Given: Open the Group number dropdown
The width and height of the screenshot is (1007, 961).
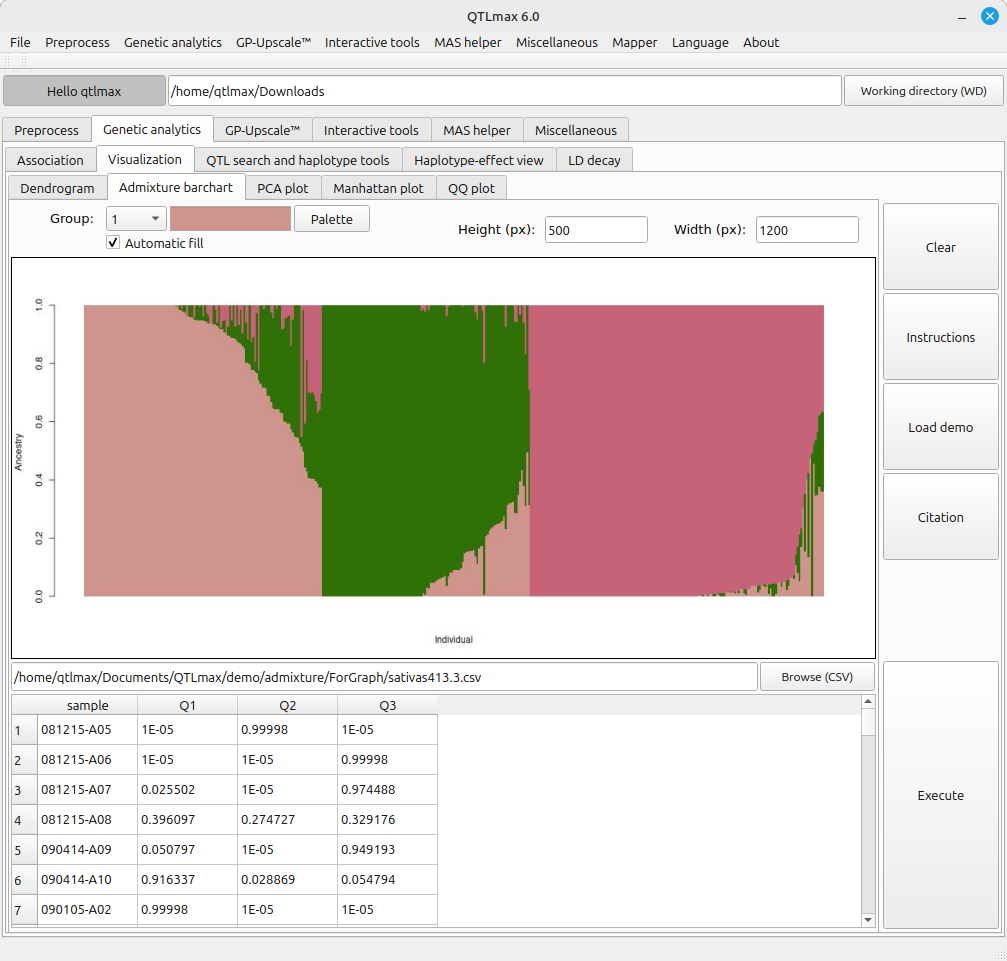Looking at the screenshot, I should (x=136, y=219).
